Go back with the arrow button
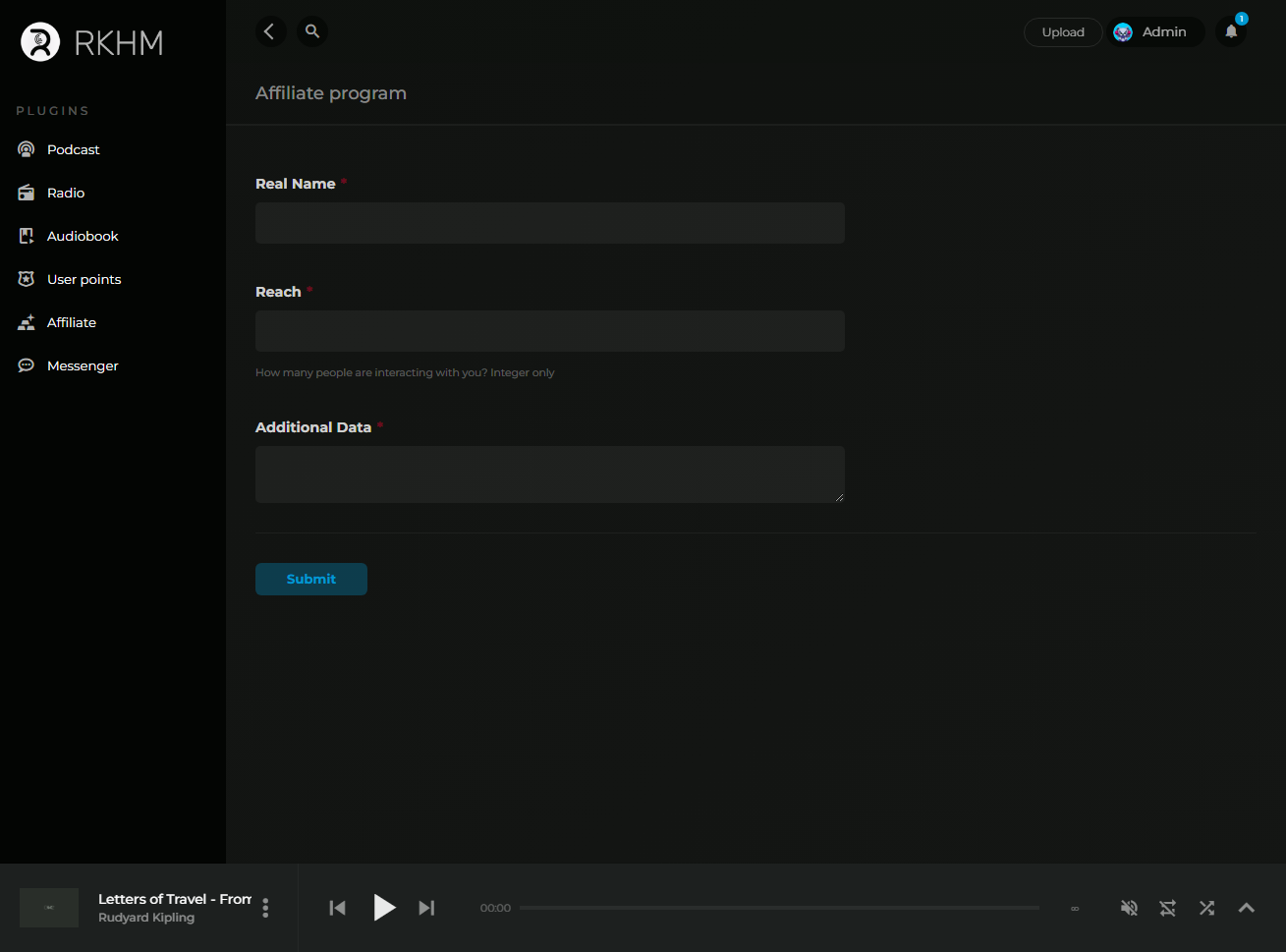 [x=270, y=31]
